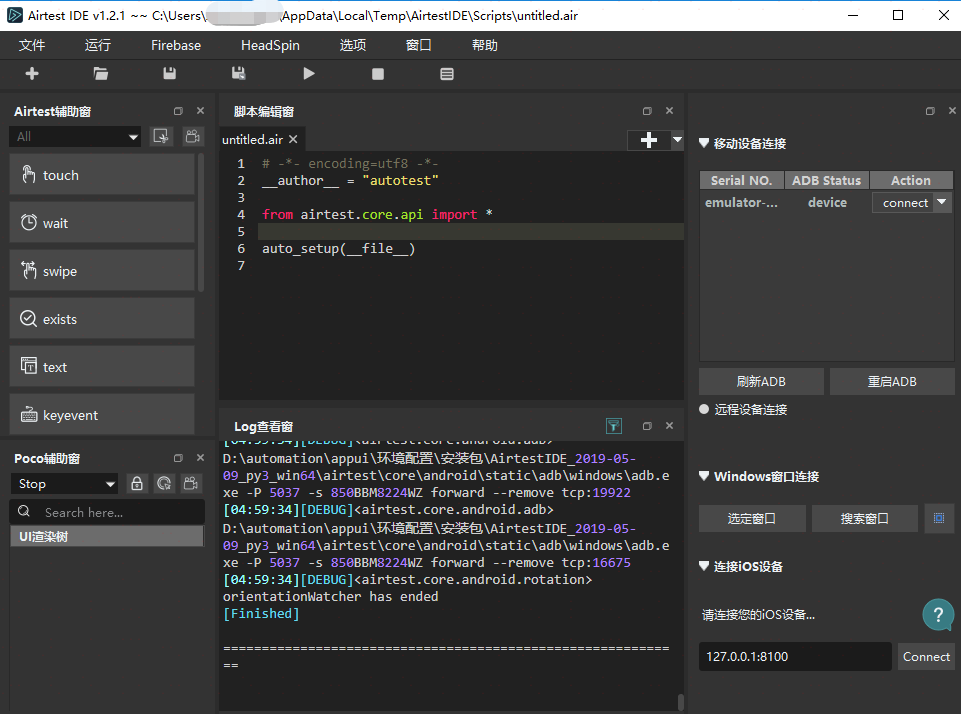This screenshot has height=714, width=961.
Task: Click the report viewer icon in toolbar
Action: [x=447, y=73]
